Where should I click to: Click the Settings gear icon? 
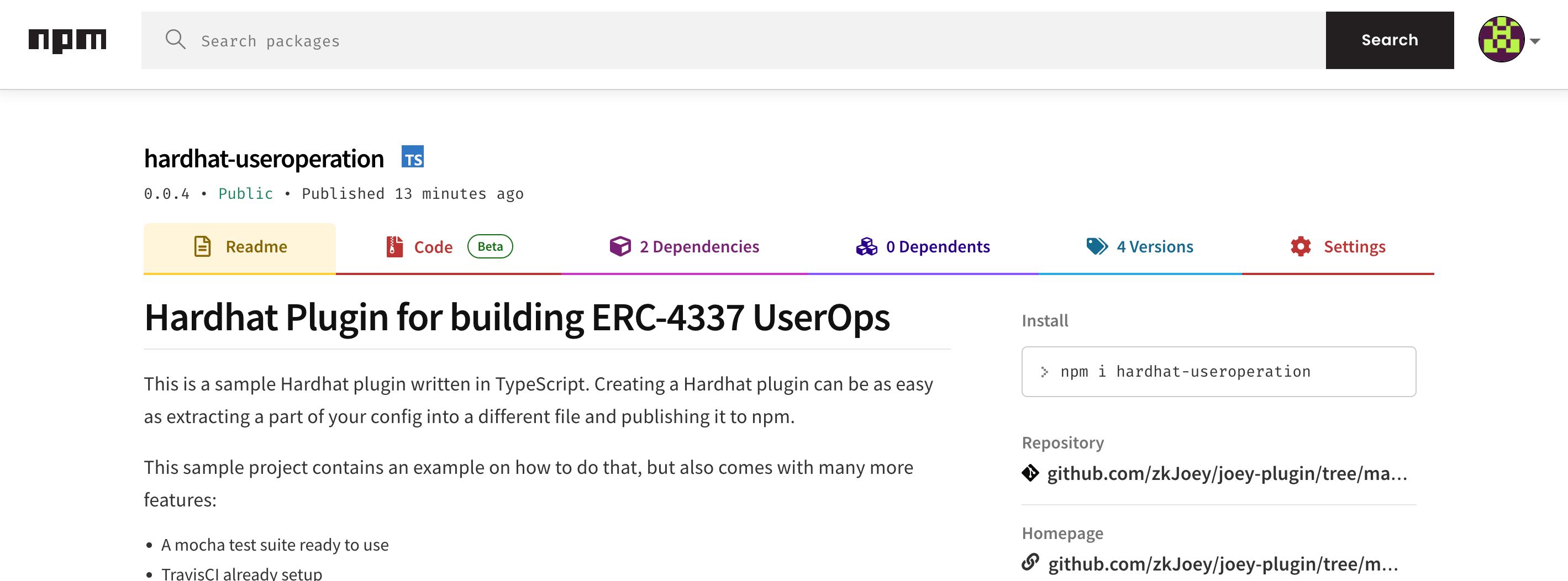(x=1301, y=246)
